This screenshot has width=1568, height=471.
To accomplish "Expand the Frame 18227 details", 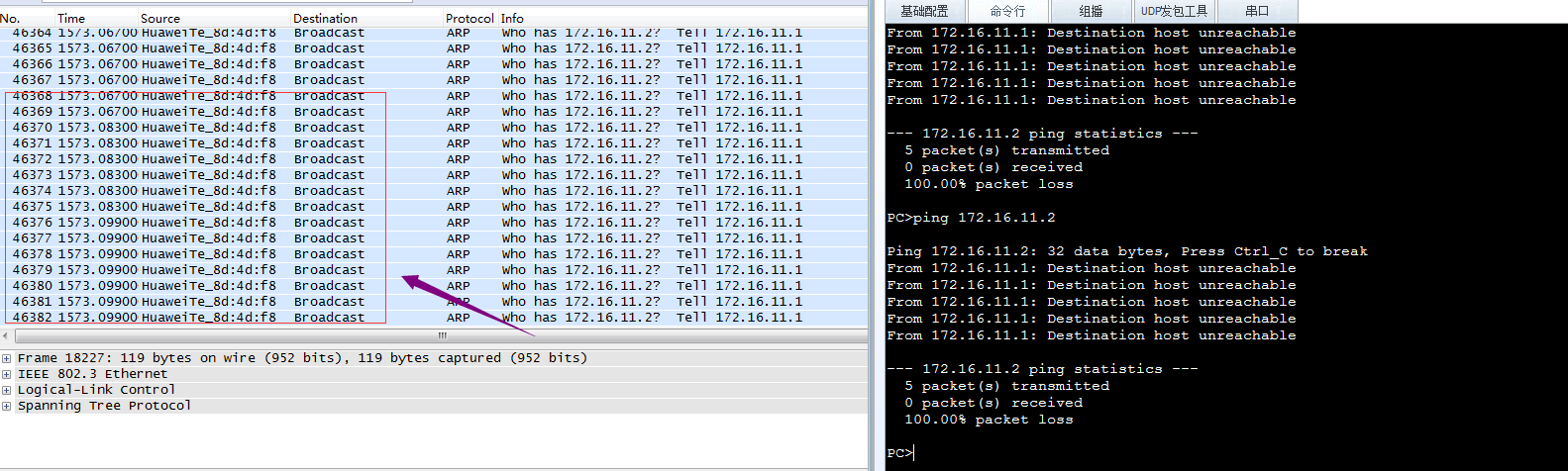I will tap(7, 358).
